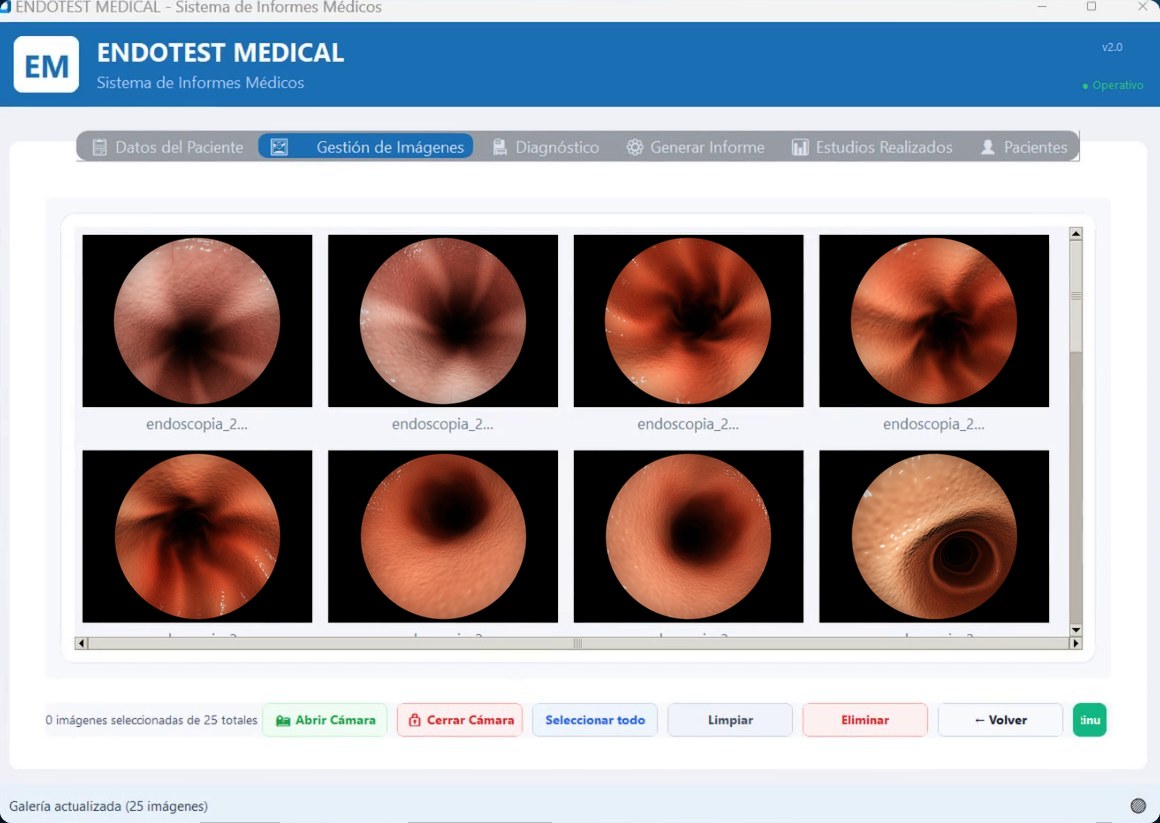Click the "ENDOTEST MEDICAL" heading in the blue header
Screen dimensions: 1160x823
tap(220, 53)
